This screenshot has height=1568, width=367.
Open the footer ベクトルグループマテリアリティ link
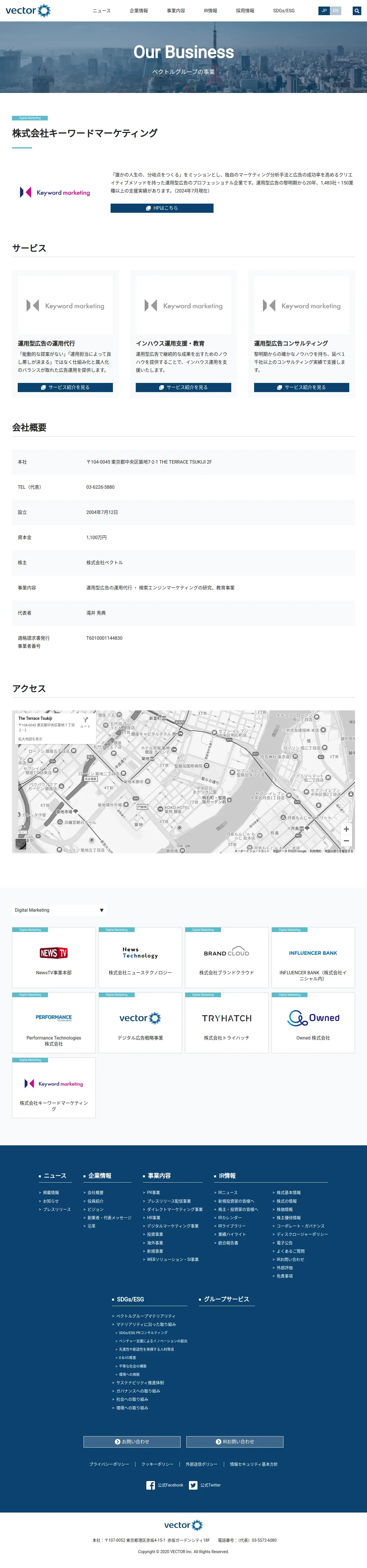(145, 1316)
